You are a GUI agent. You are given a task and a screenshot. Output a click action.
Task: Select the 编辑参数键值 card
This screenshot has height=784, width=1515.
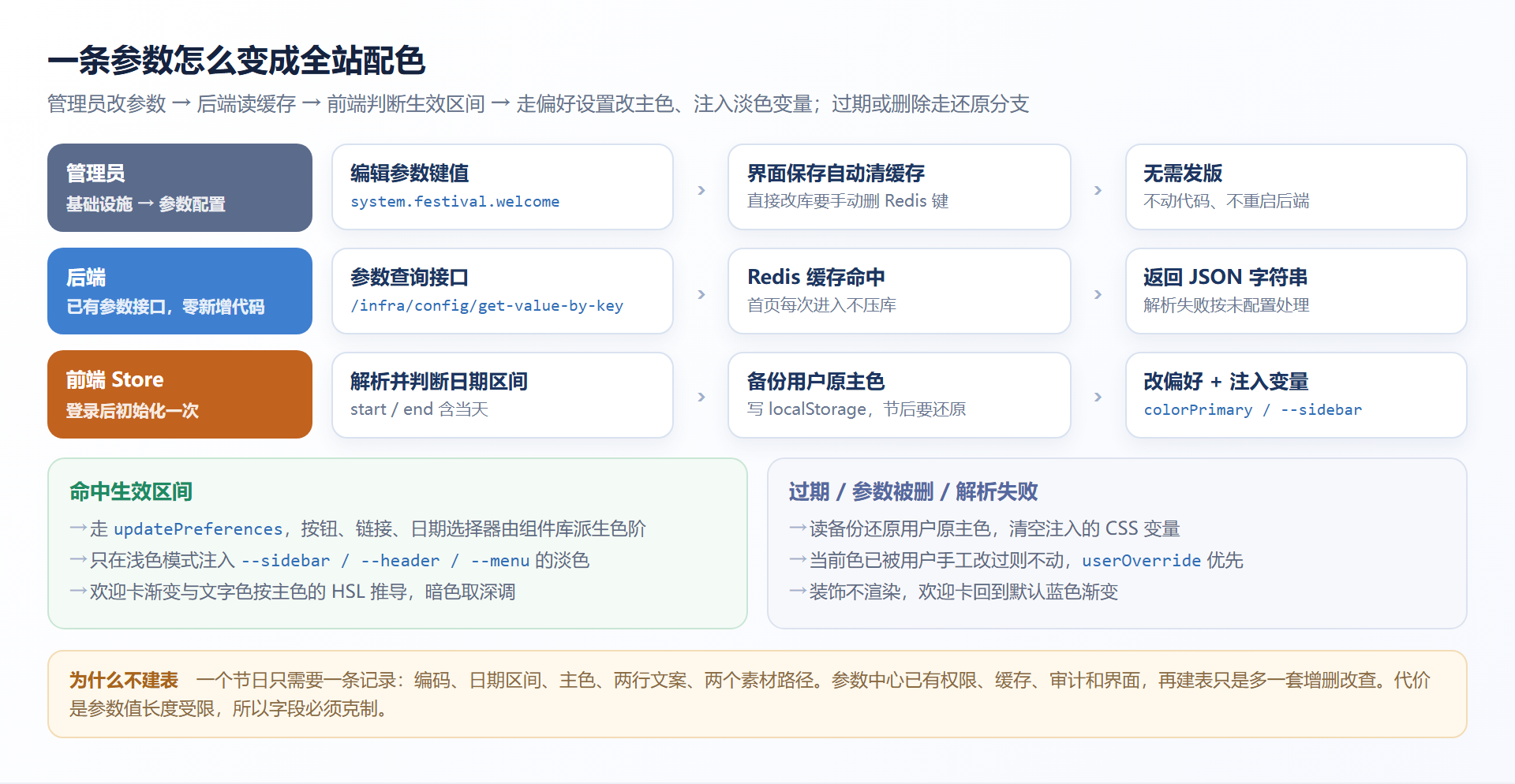tap(503, 187)
